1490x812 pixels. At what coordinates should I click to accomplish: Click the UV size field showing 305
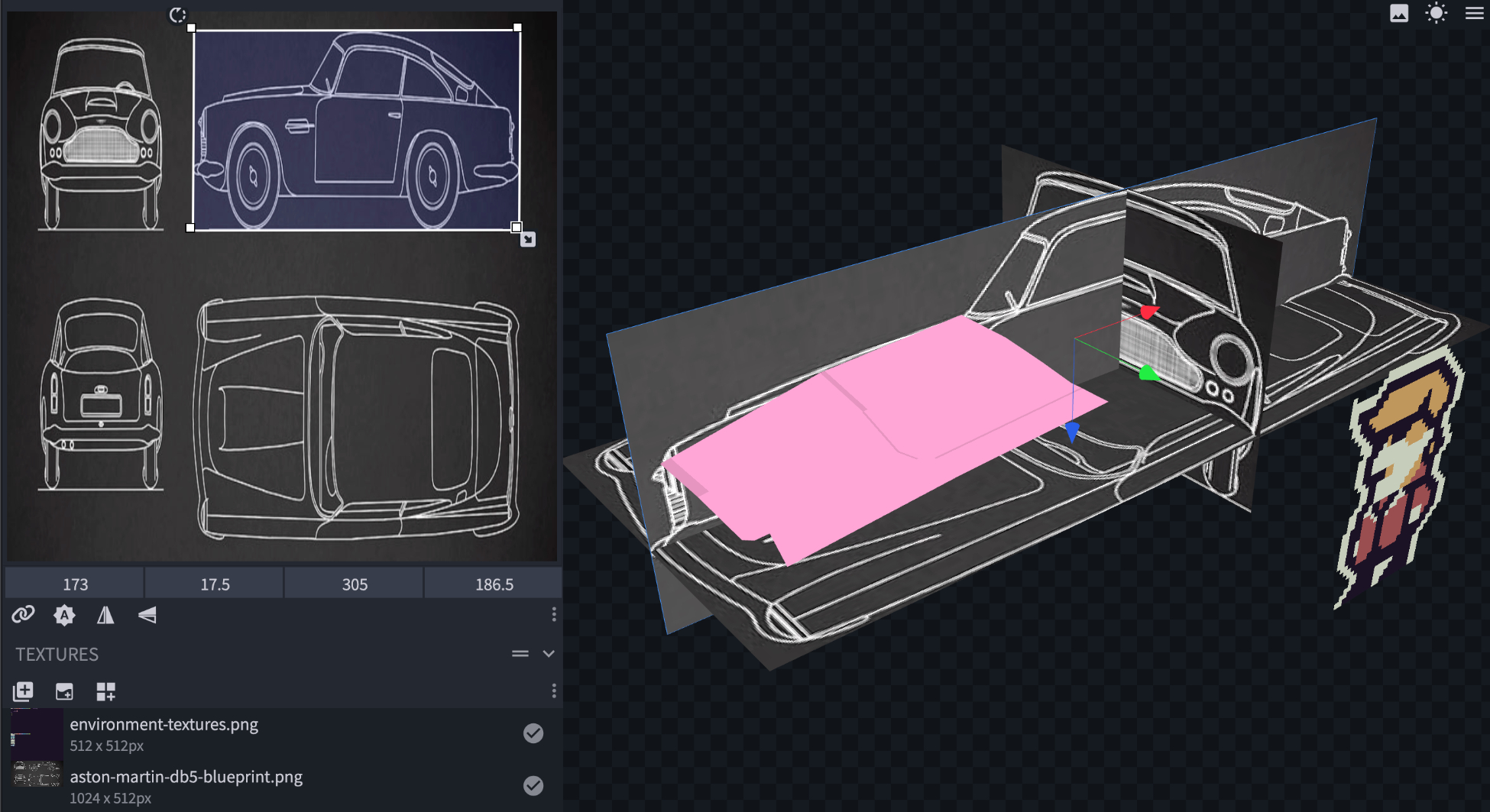[355, 584]
